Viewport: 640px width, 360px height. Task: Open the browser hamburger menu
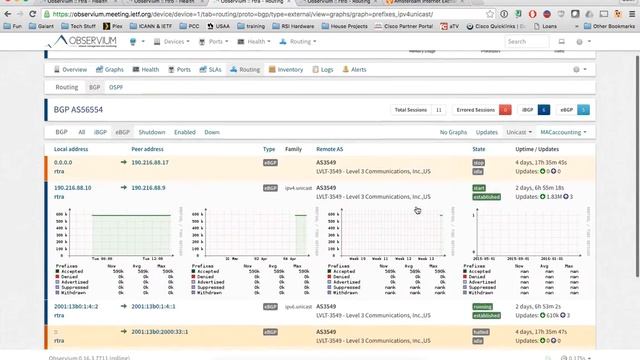(x=632, y=14)
